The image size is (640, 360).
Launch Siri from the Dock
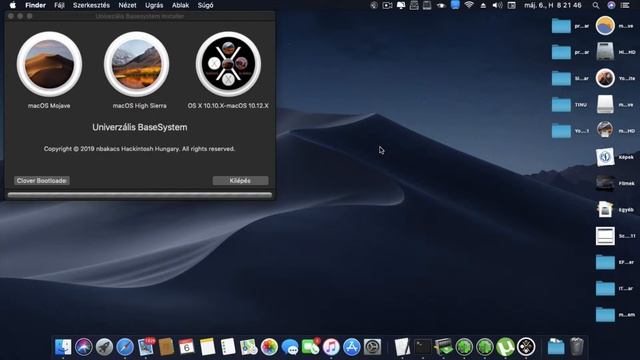click(x=84, y=347)
